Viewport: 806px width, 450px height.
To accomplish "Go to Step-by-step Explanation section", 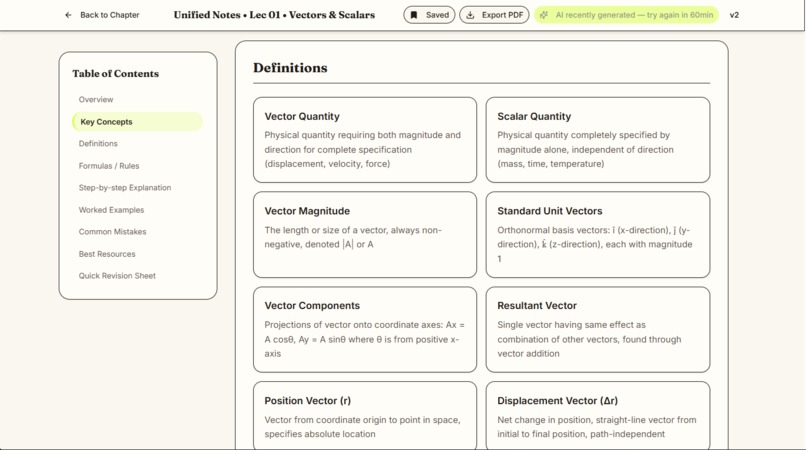I will [x=124, y=188].
